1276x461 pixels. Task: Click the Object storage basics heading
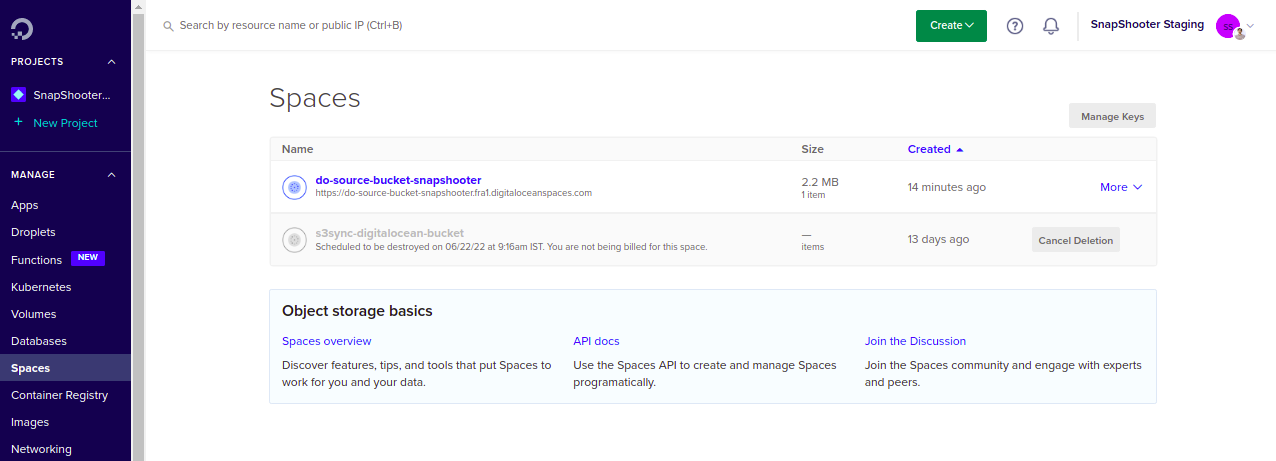click(357, 311)
